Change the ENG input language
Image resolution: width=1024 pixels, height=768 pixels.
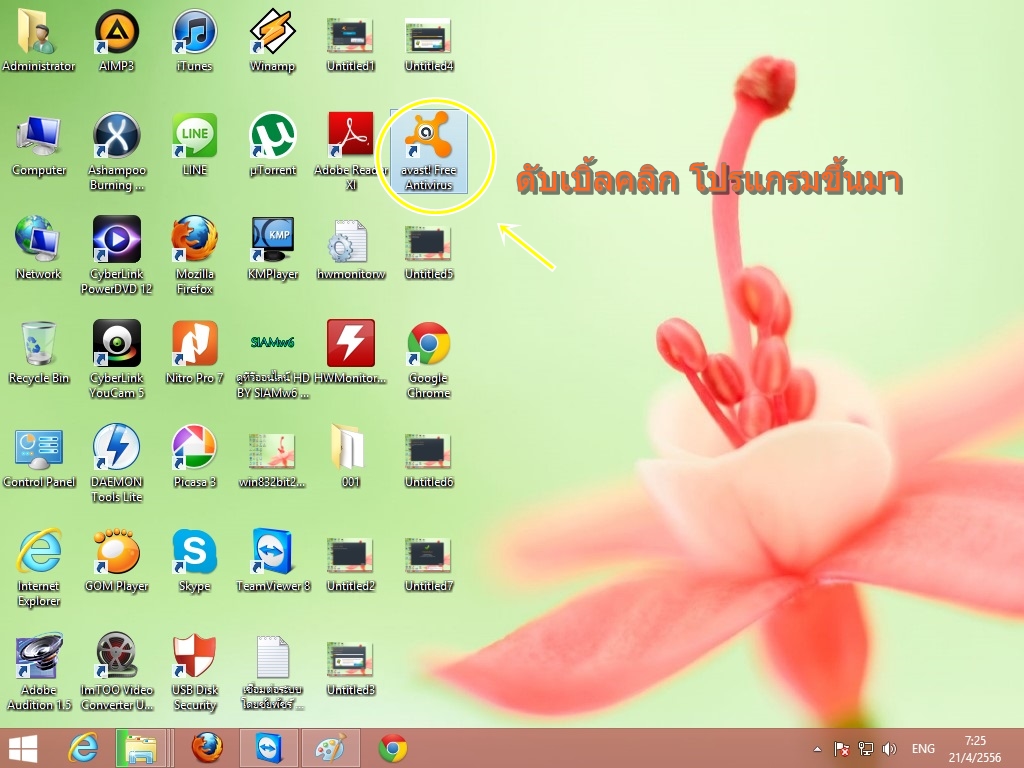point(923,749)
